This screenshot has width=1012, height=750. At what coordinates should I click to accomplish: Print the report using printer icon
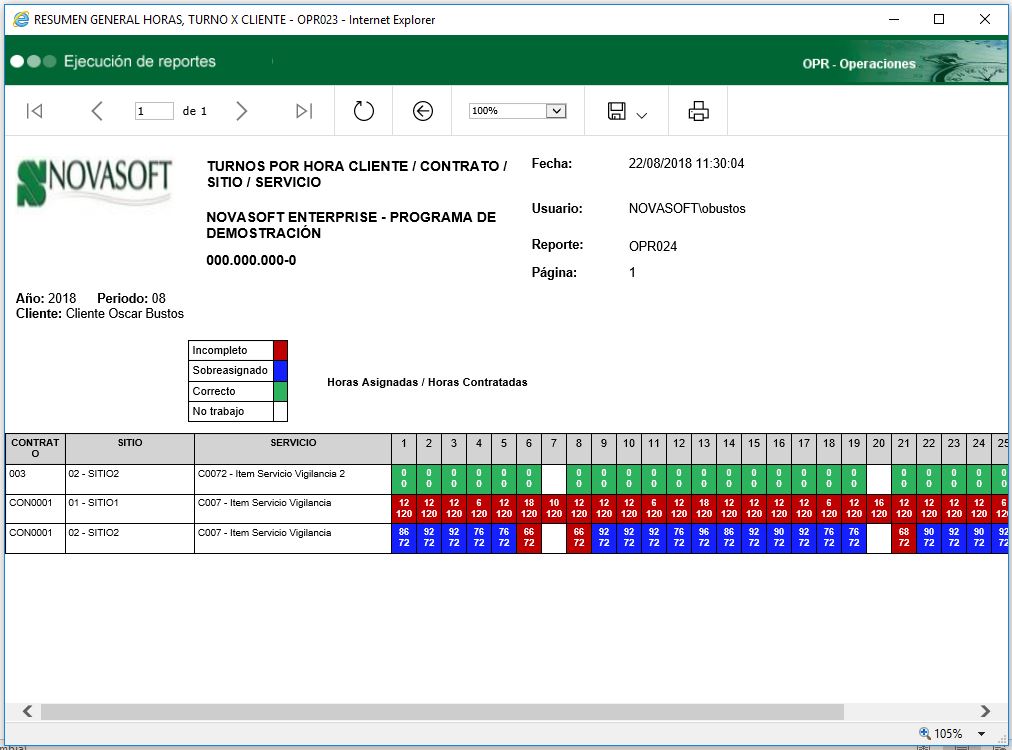(x=698, y=111)
